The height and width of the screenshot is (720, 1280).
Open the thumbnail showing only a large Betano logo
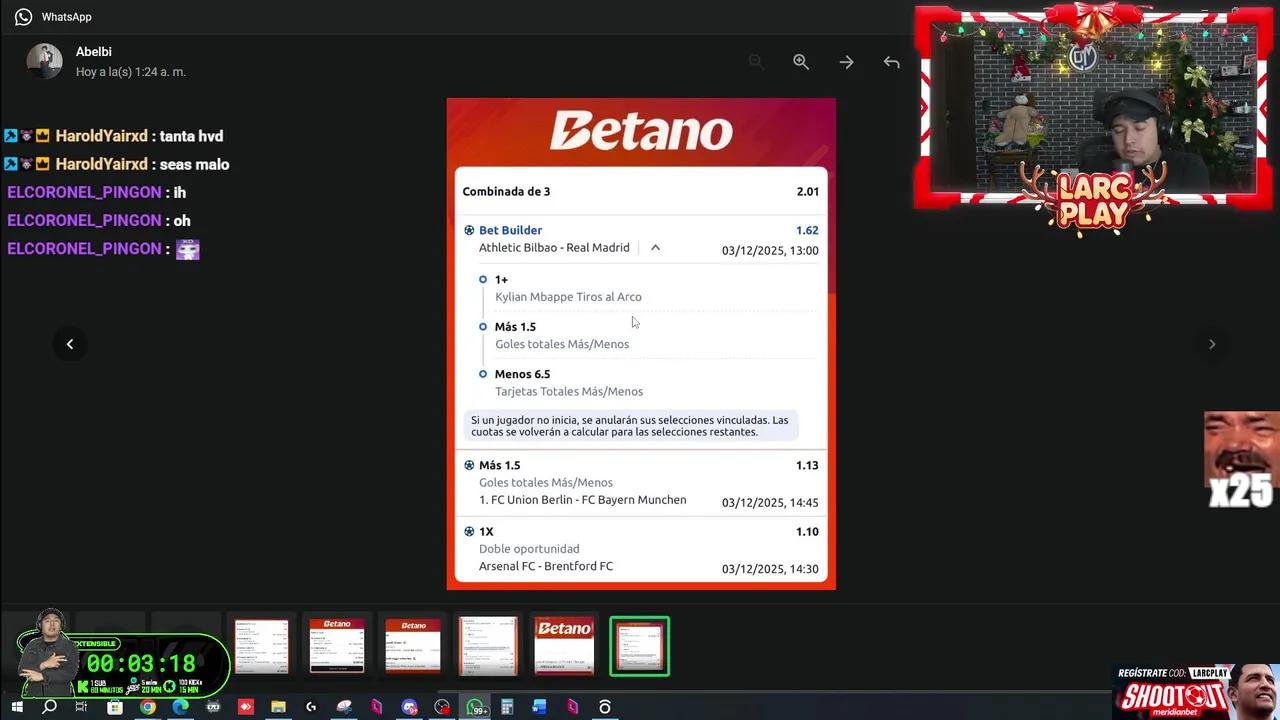564,646
